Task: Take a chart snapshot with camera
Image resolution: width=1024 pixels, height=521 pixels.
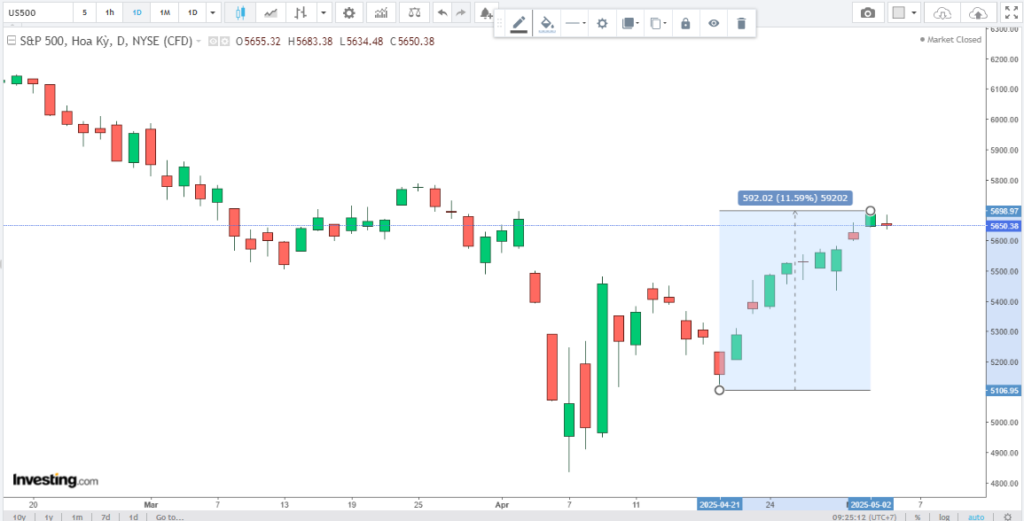Action: point(868,13)
